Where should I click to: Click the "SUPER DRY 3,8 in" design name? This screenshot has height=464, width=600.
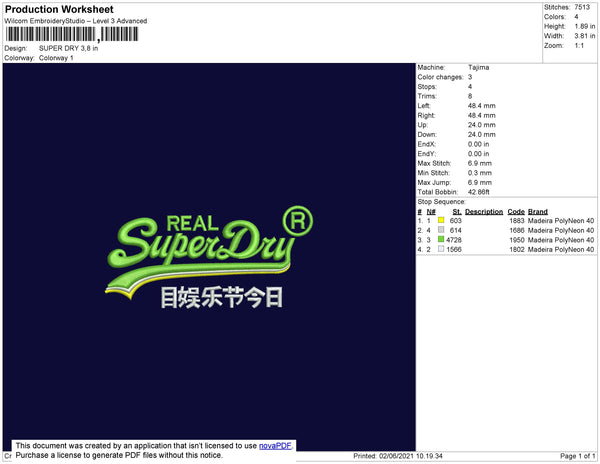tap(68, 48)
